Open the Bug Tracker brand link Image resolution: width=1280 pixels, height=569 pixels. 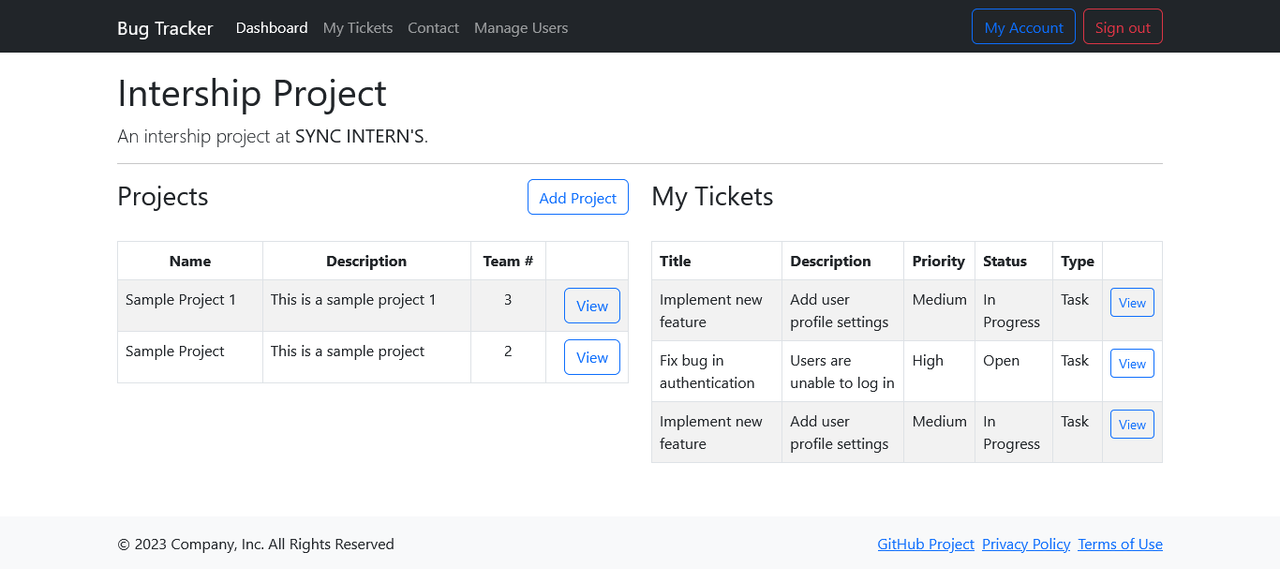[165, 28]
